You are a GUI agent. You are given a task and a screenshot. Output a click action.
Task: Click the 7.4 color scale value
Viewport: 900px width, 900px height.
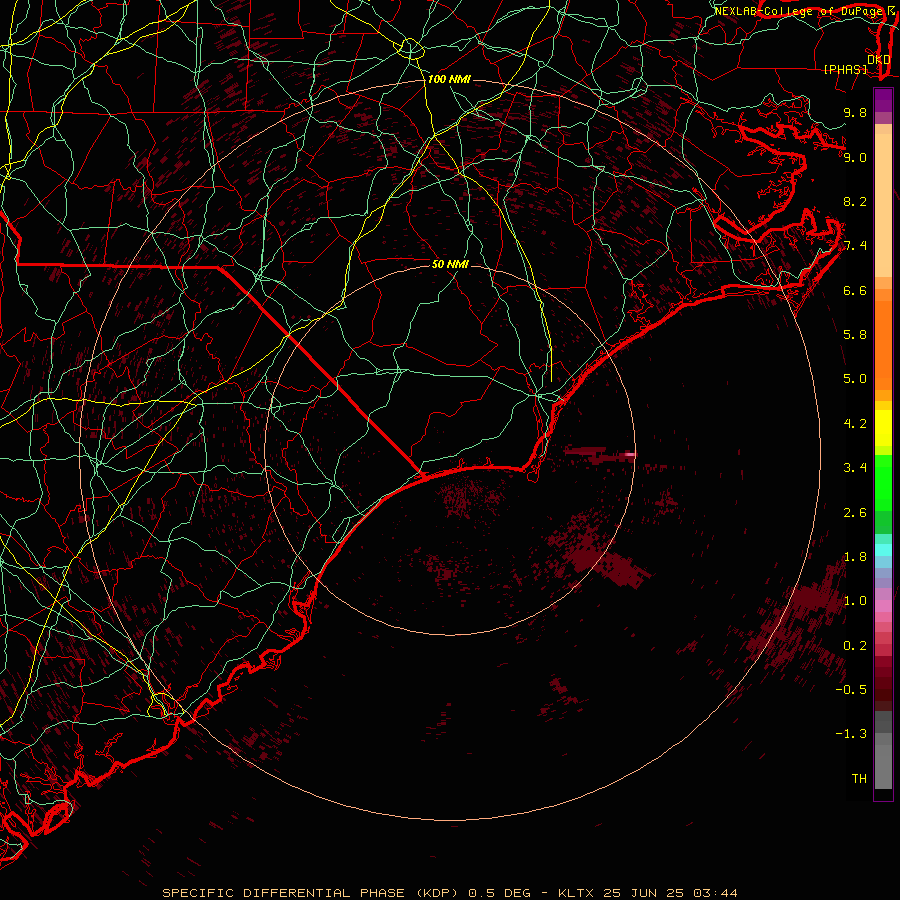855,246
